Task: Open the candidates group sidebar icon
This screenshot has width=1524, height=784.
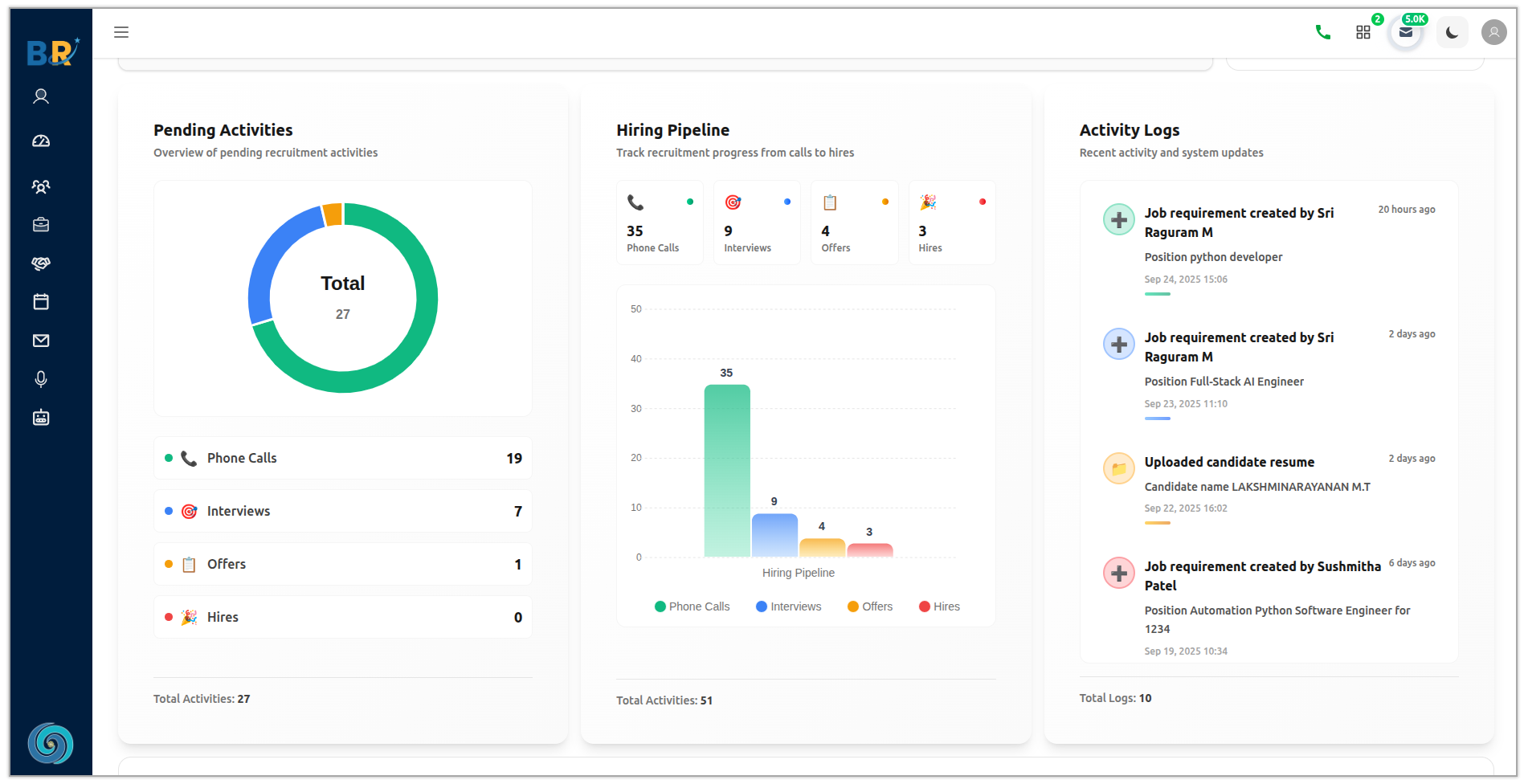Action: coord(41,186)
